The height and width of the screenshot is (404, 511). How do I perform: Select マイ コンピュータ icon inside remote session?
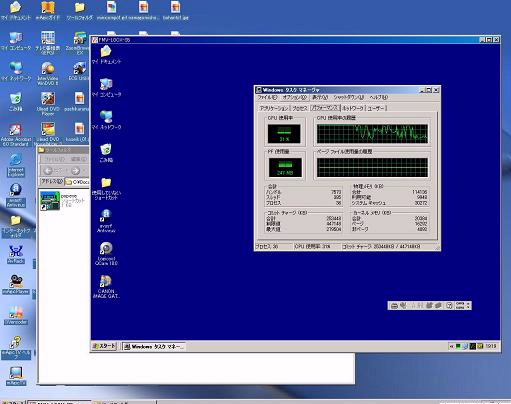106,88
